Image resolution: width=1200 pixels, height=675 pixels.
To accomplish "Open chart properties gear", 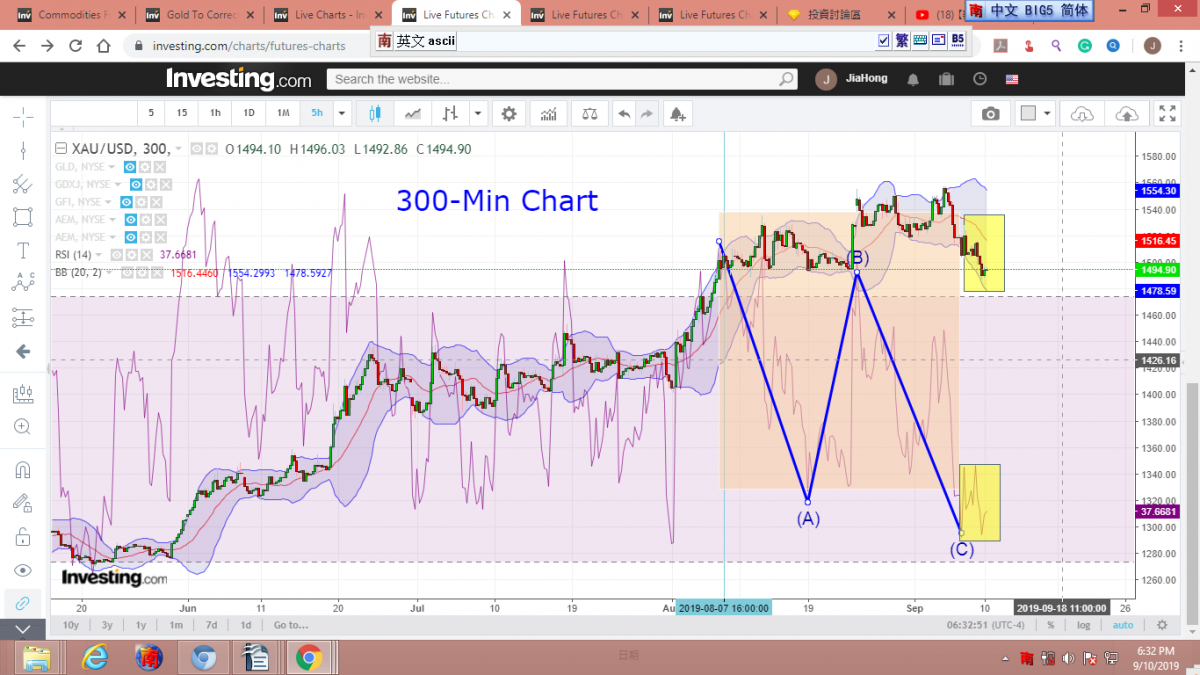I will click(509, 114).
